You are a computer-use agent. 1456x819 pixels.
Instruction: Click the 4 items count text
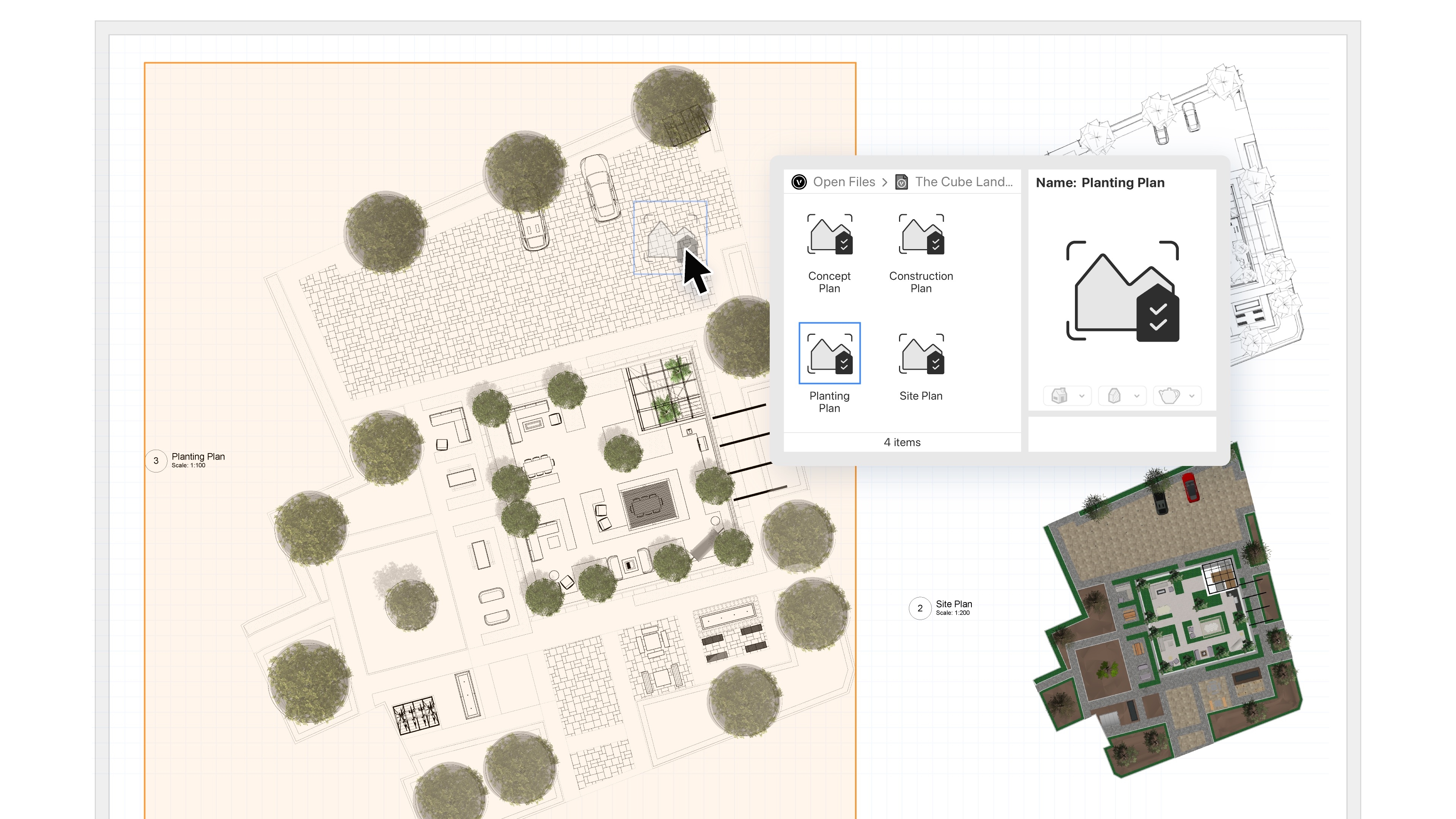pyautogui.click(x=902, y=442)
